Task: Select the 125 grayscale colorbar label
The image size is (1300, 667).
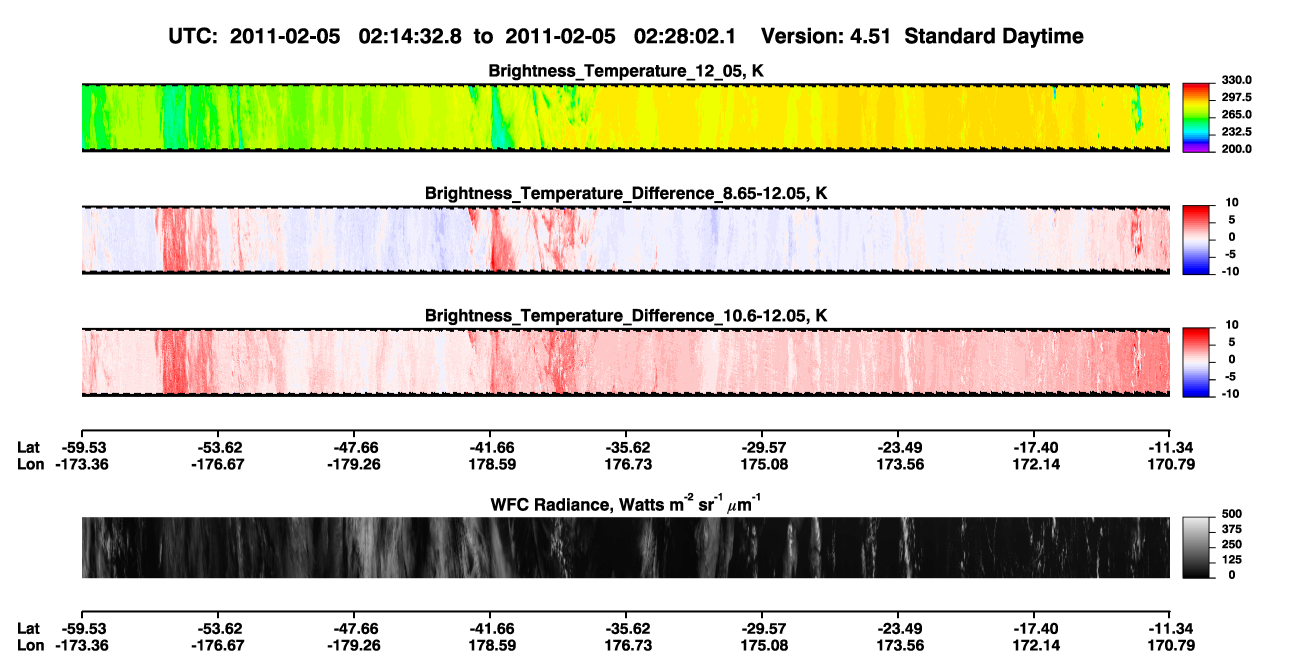Action: click(x=1232, y=560)
